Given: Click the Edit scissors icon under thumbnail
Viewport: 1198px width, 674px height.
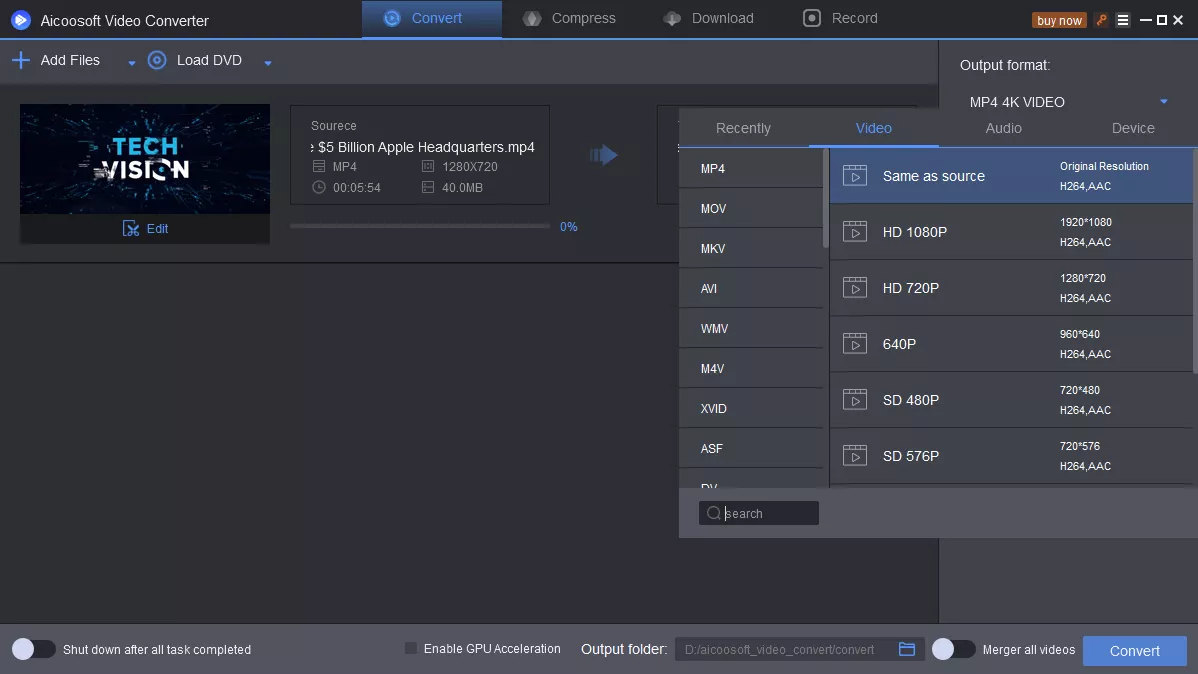Looking at the screenshot, I should pyautogui.click(x=131, y=229).
